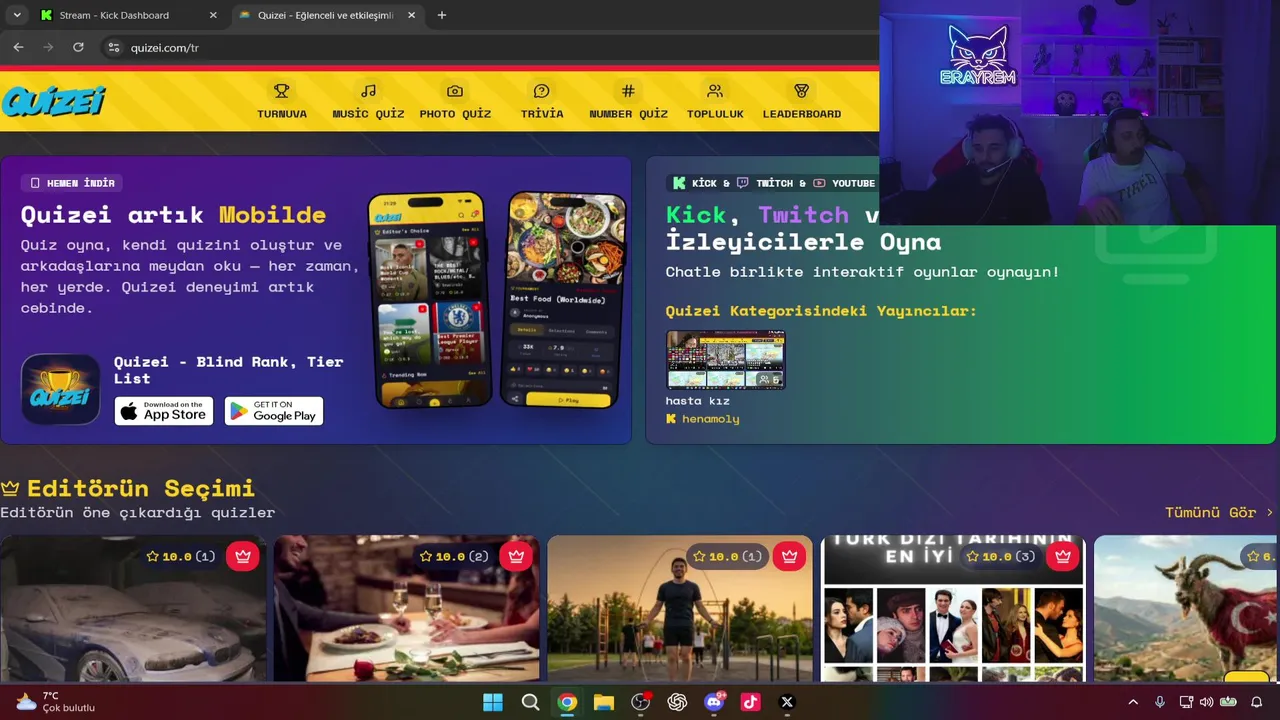Open the notifications bell
This screenshot has width=1280, height=720.
[1257, 702]
